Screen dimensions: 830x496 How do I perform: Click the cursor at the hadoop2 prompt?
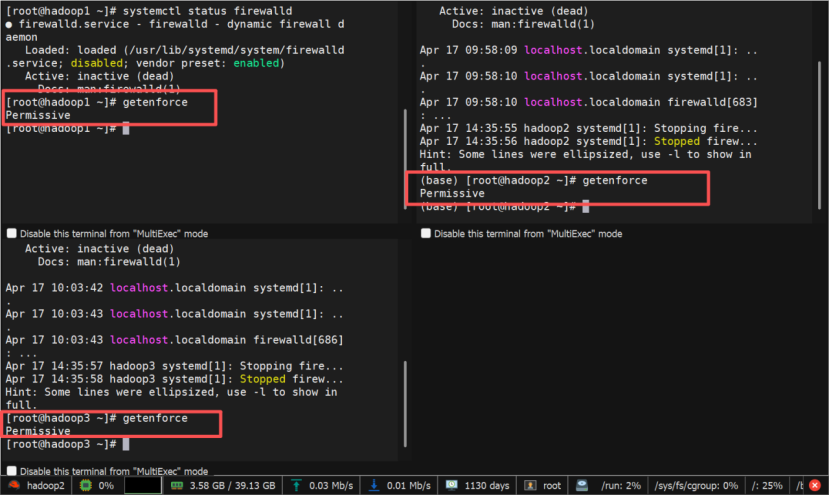(x=585, y=206)
